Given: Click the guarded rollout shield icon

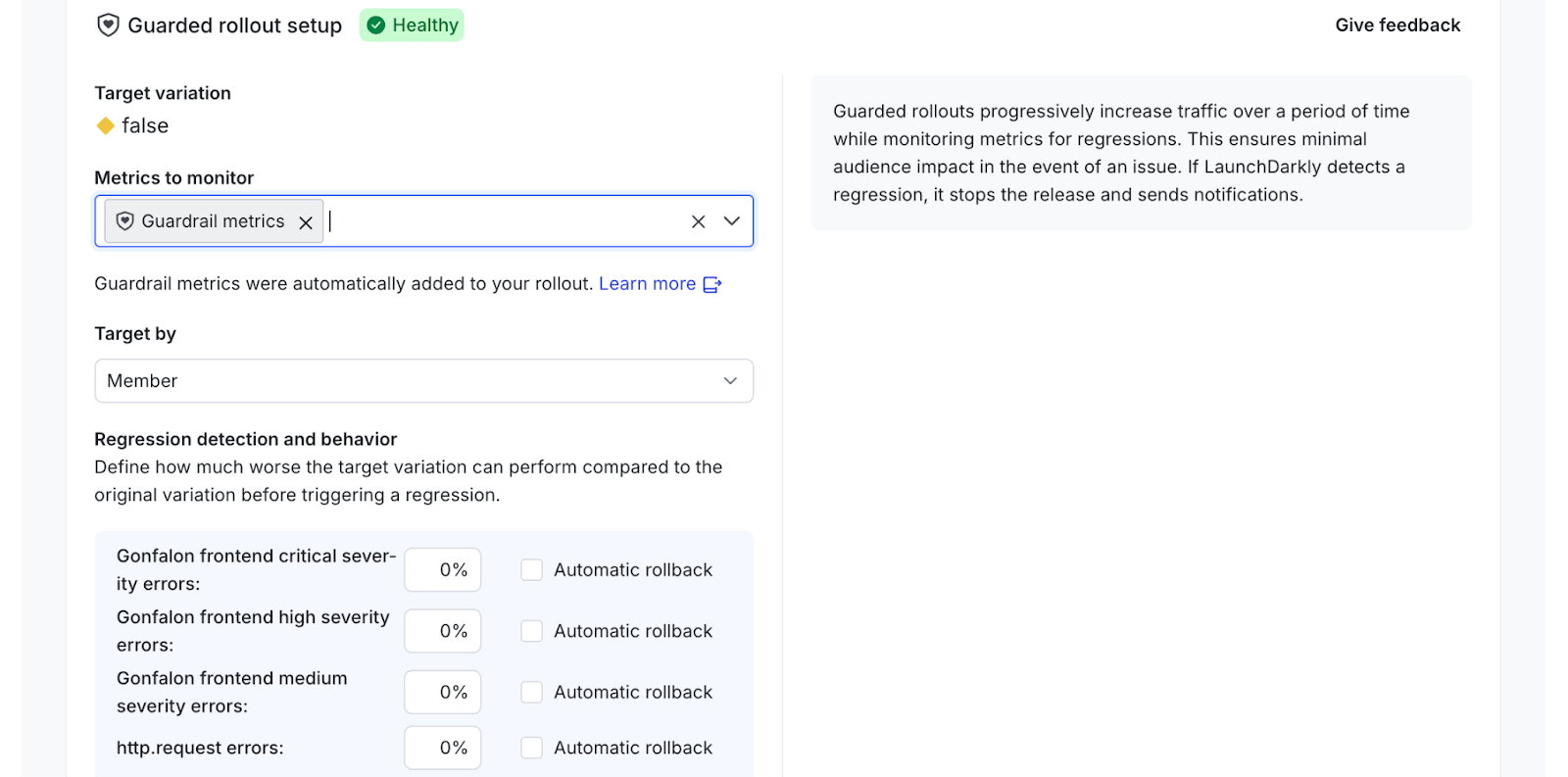Looking at the screenshot, I should click(x=108, y=25).
